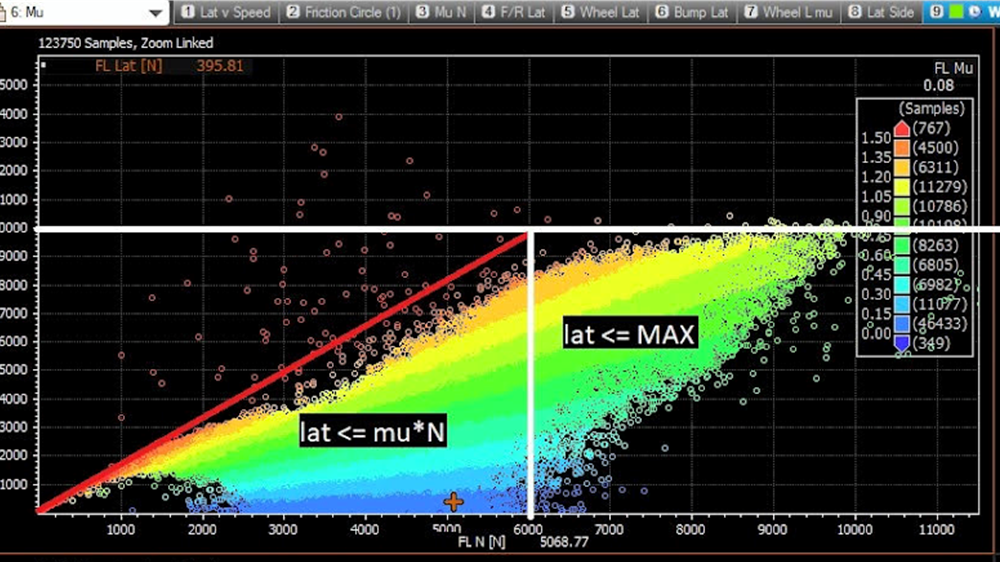Click the 1.50 legend scale value

pos(876,138)
